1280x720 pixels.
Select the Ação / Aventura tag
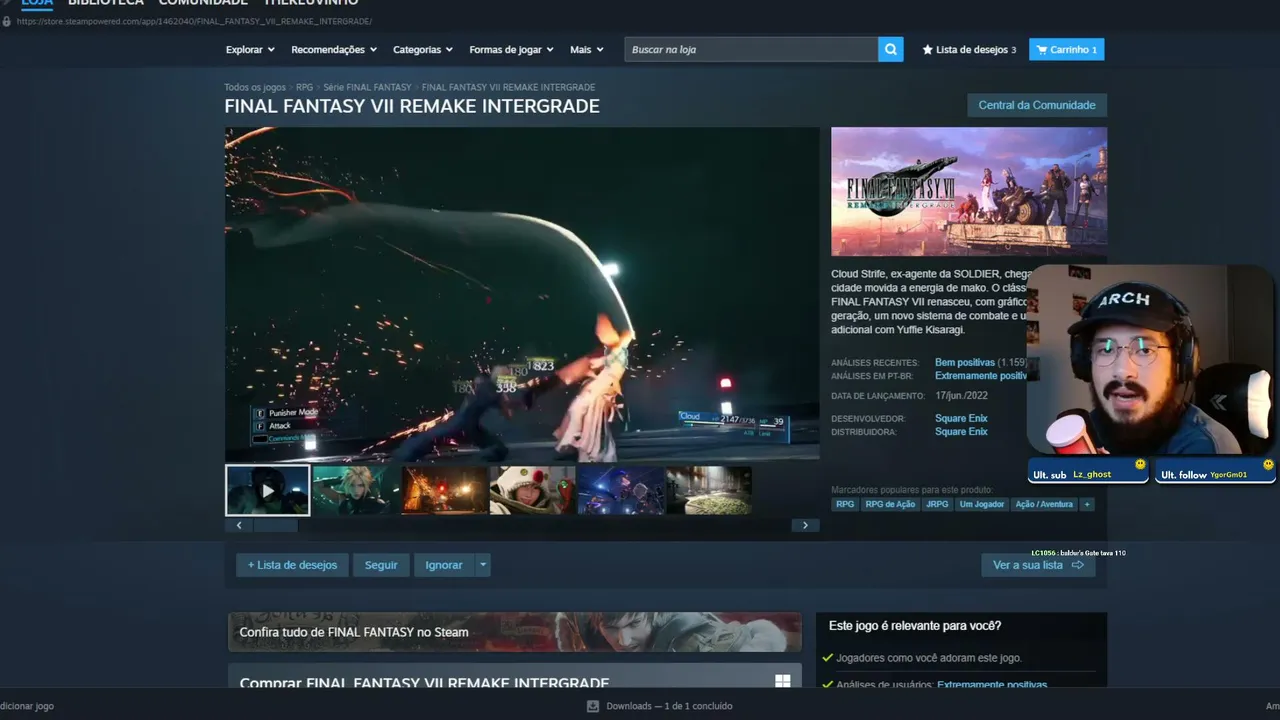coord(1044,504)
